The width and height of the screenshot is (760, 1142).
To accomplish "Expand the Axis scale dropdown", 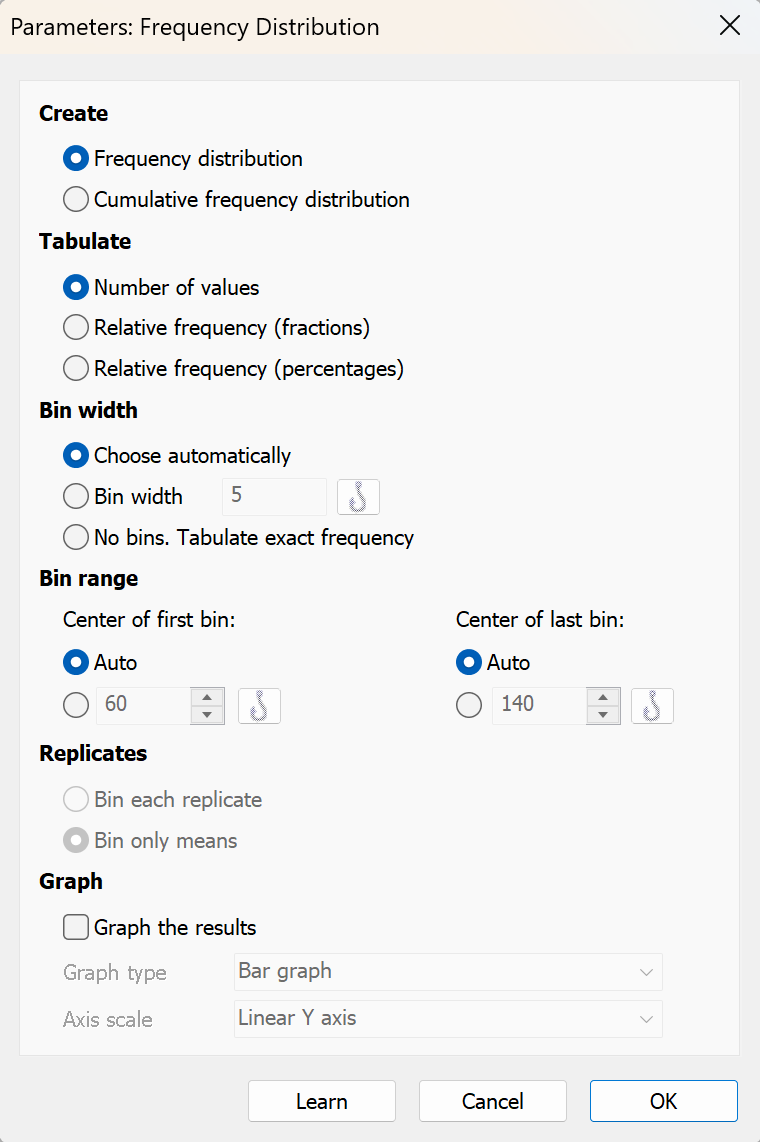I will click(x=448, y=1019).
